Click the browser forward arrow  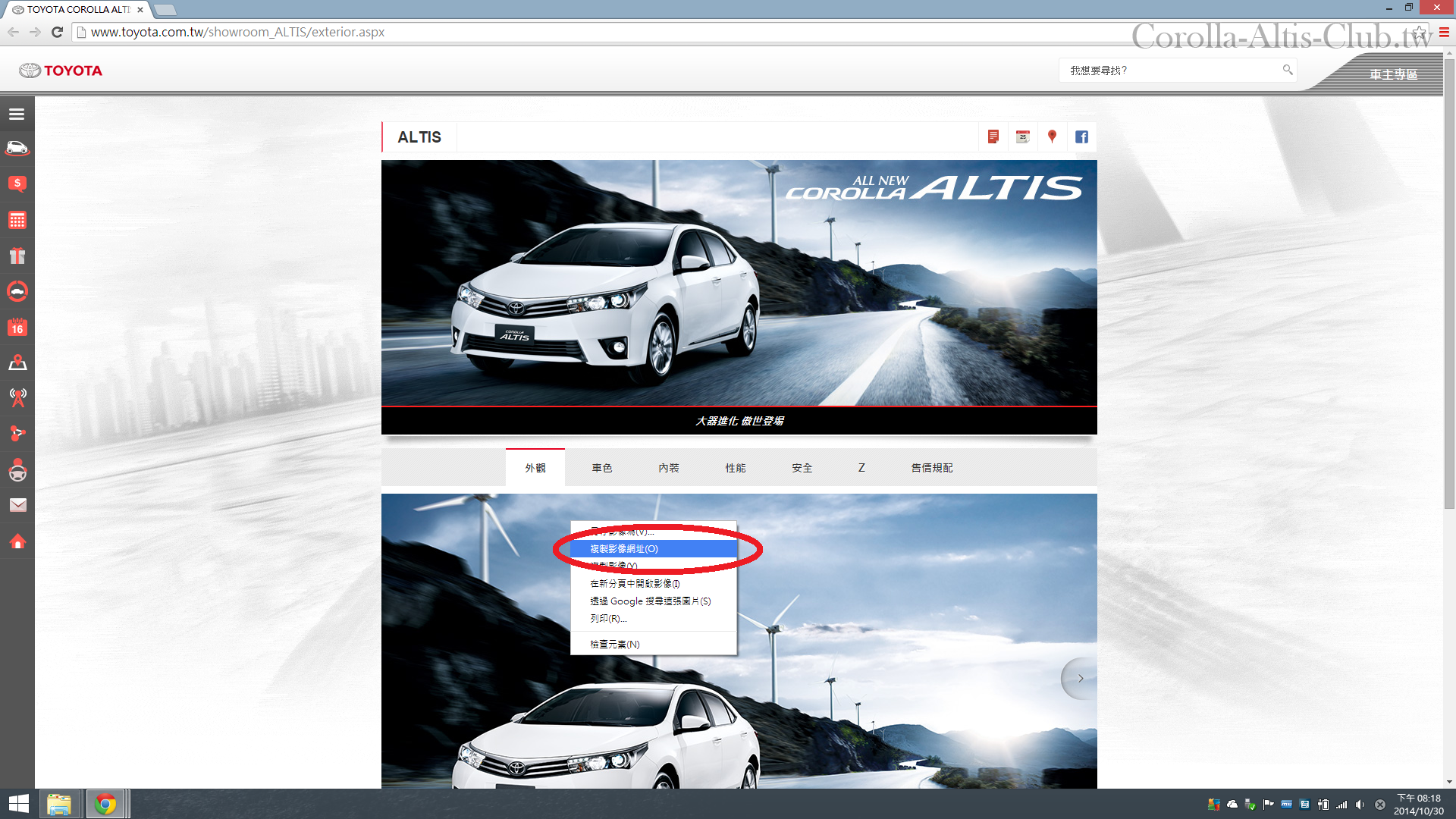tap(35, 32)
